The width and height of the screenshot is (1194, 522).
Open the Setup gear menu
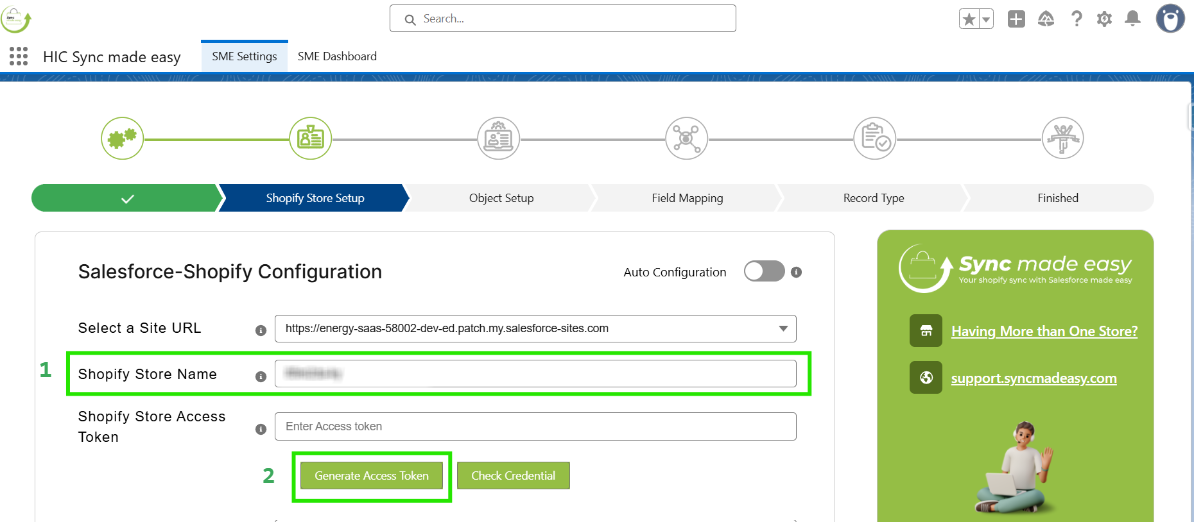(1104, 19)
